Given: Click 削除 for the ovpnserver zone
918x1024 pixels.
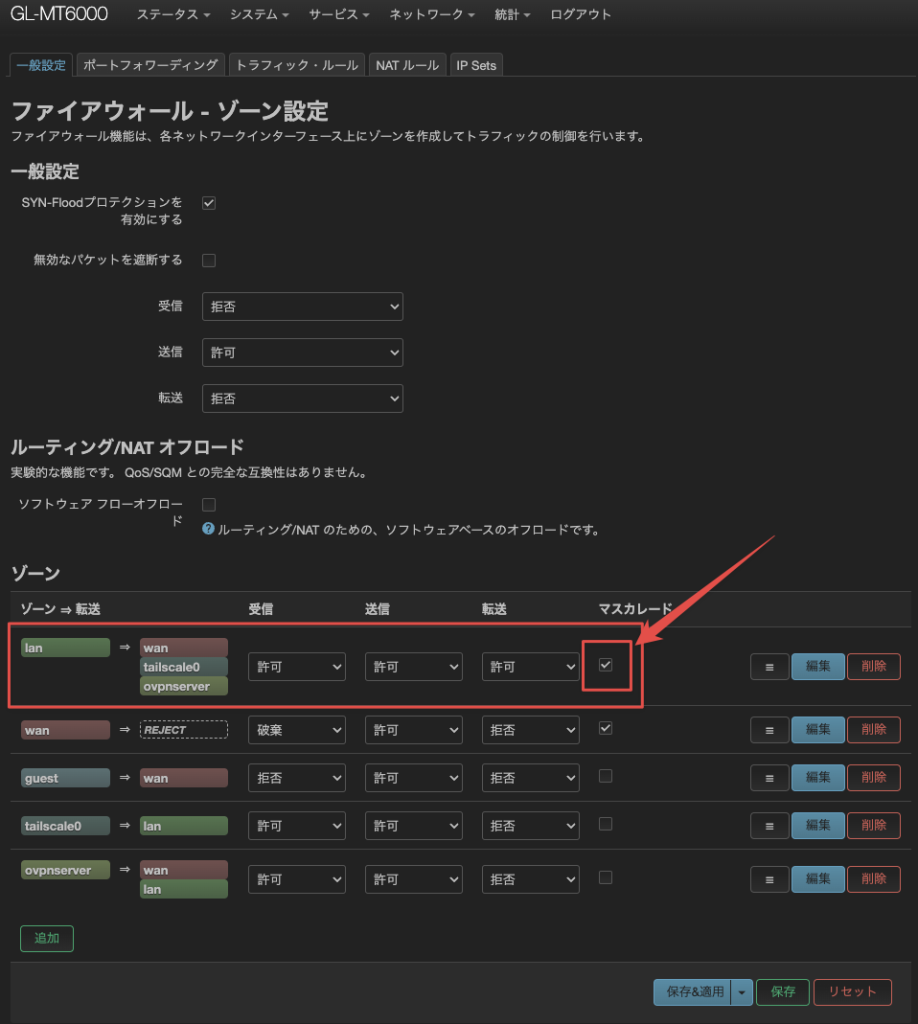Looking at the screenshot, I should (873, 879).
